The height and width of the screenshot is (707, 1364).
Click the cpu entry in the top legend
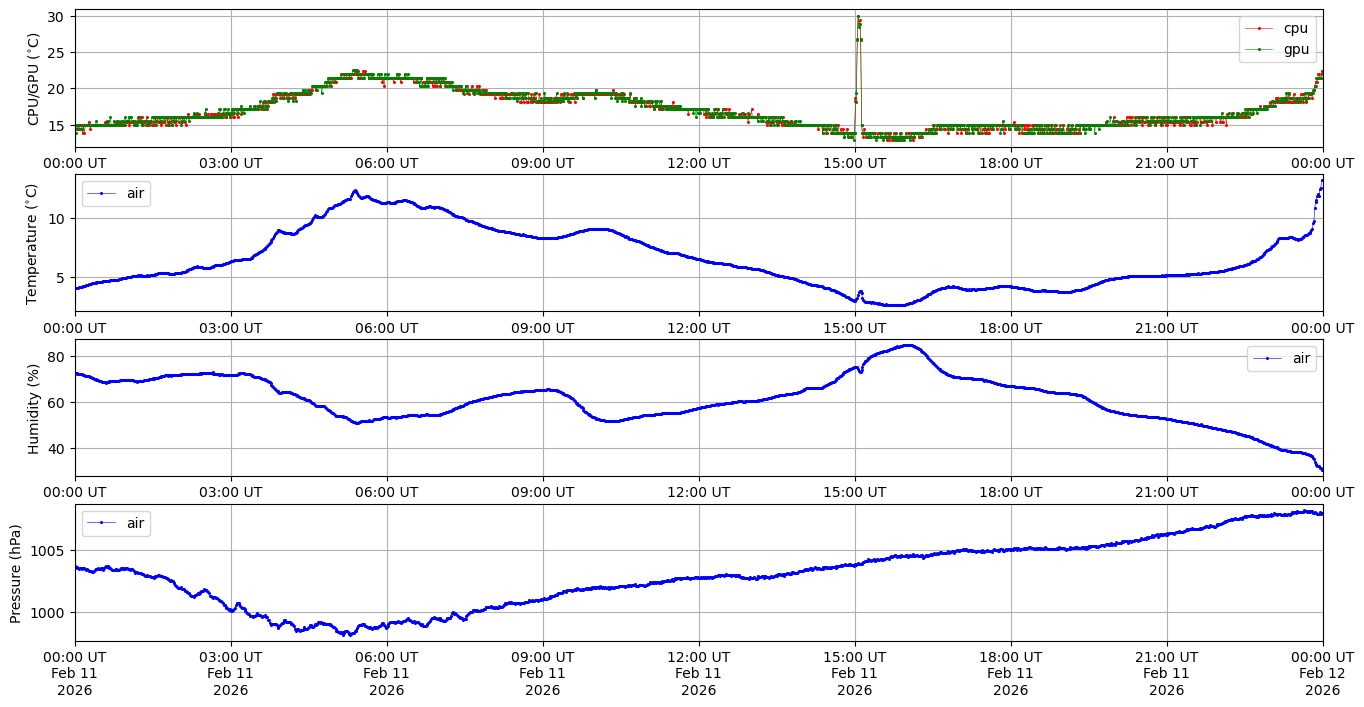(1295, 28)
